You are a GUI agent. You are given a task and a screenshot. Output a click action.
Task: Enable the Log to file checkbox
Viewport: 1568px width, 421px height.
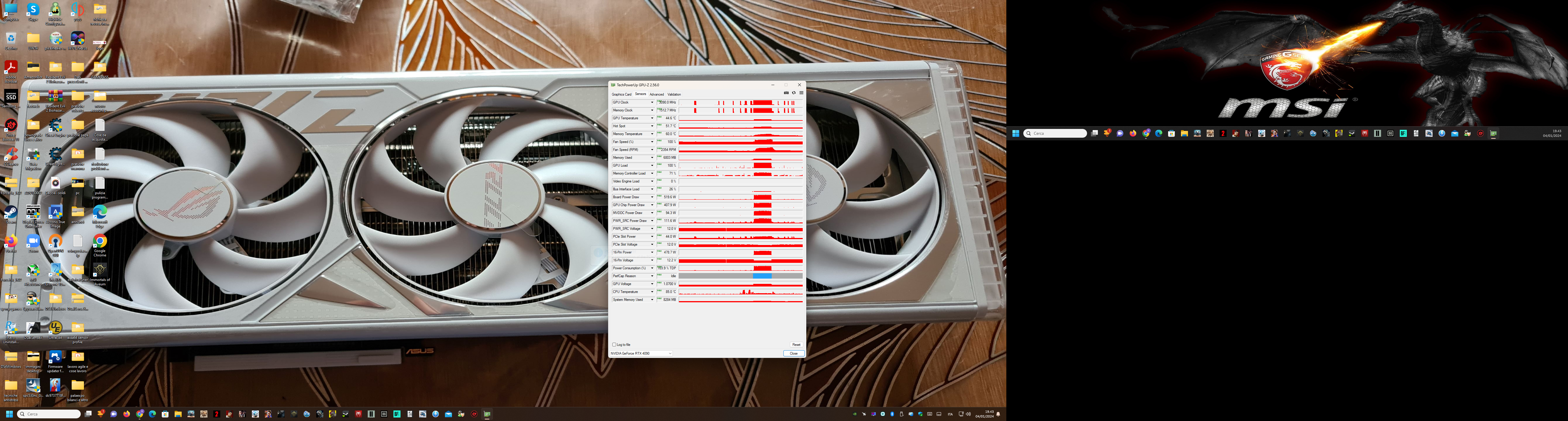click(614, 345)
